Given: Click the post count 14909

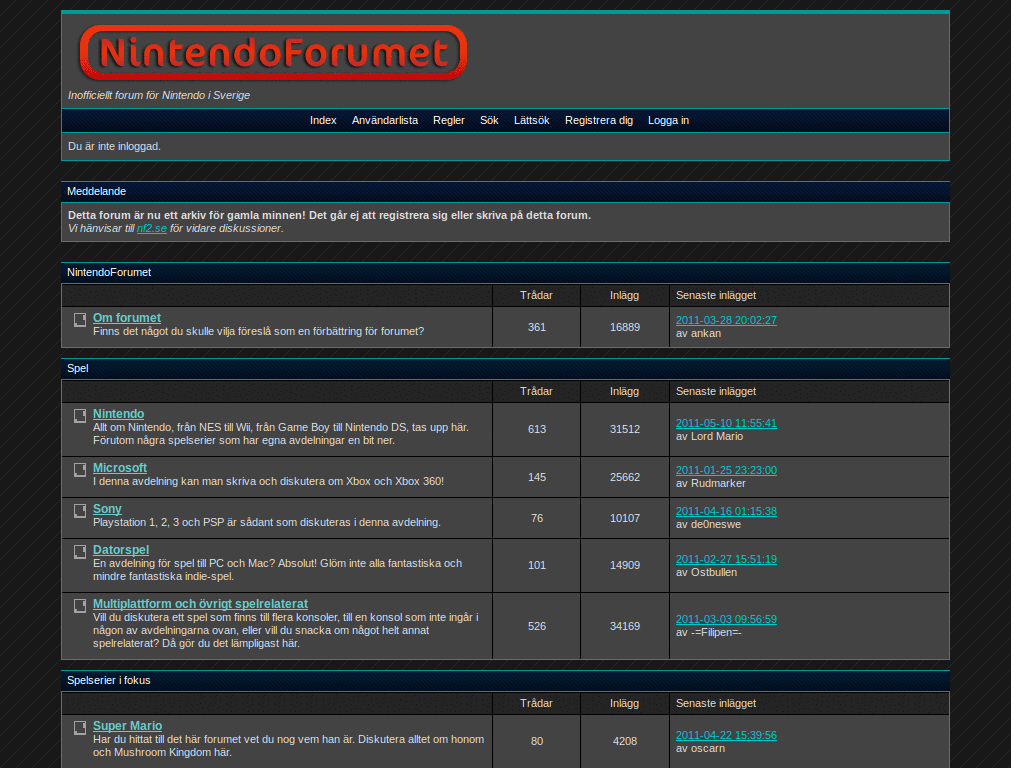Looking at the screenshot, I should point(625,566).
